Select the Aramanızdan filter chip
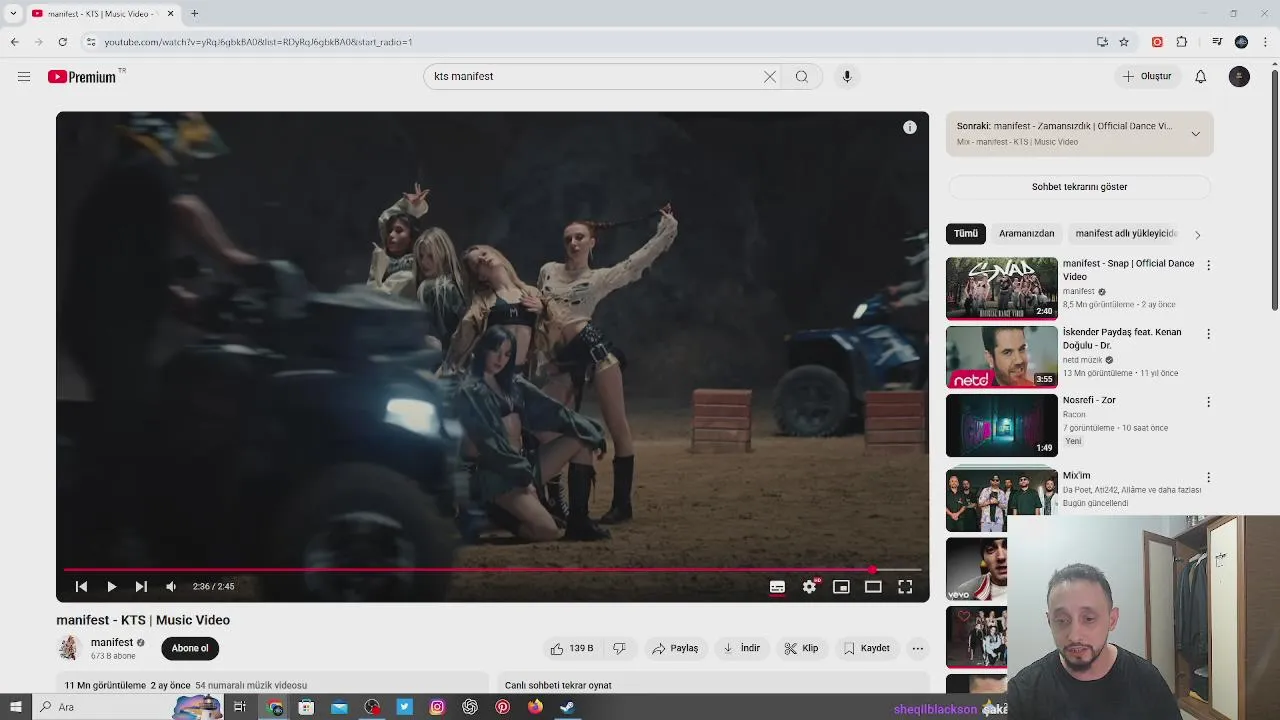The image size is (1280, 720). pos(1027,233)
